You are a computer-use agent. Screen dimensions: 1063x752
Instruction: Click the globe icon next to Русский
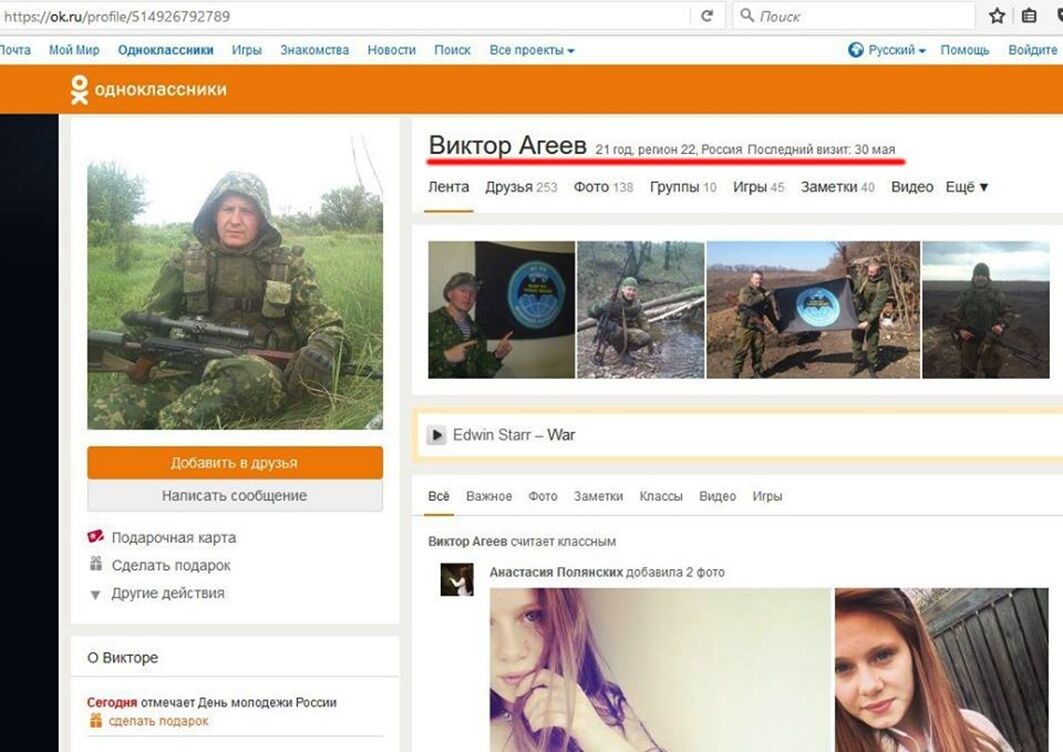[855, 50]
